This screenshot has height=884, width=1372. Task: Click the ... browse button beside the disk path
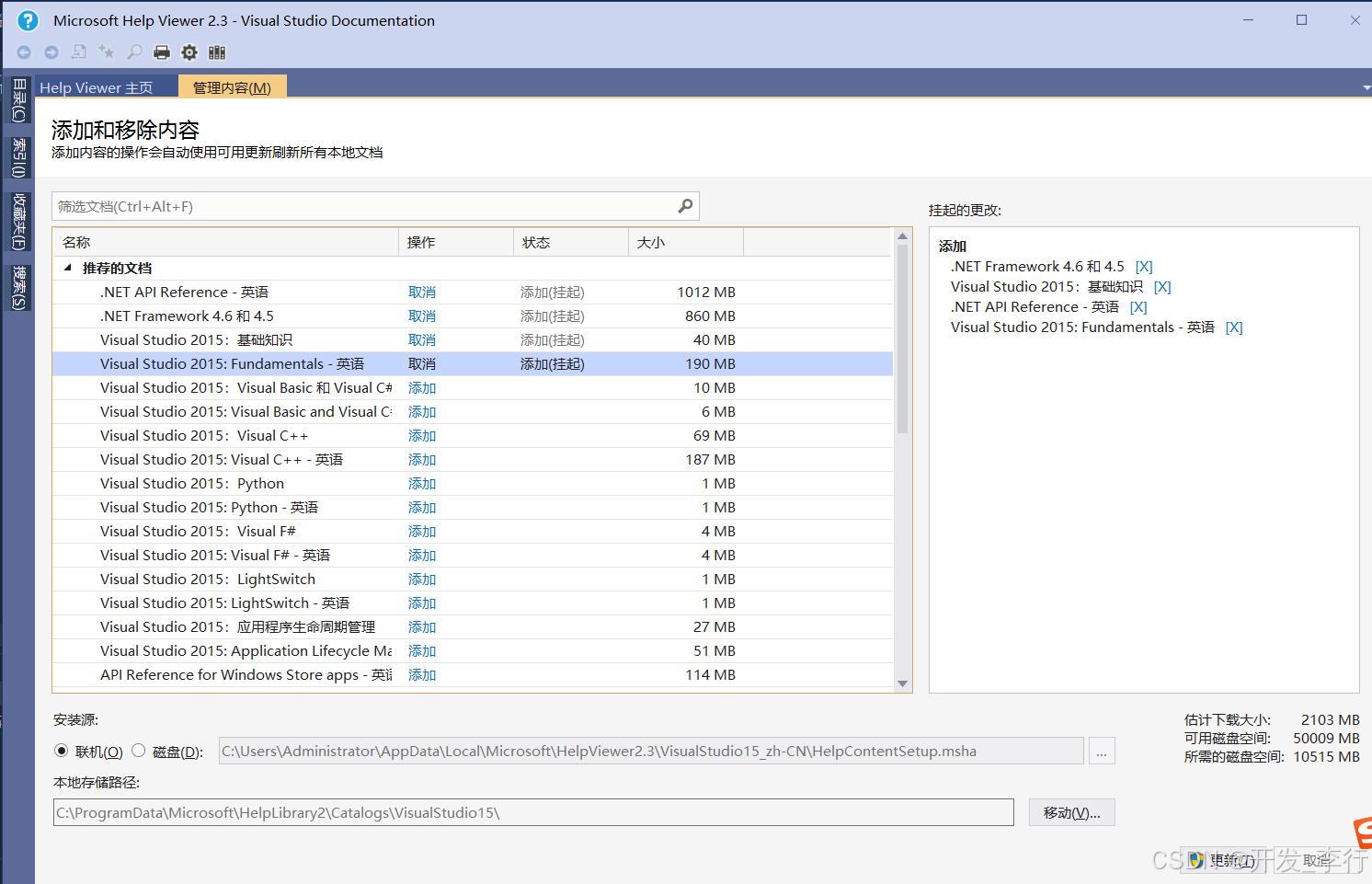tap(1102, 751)
